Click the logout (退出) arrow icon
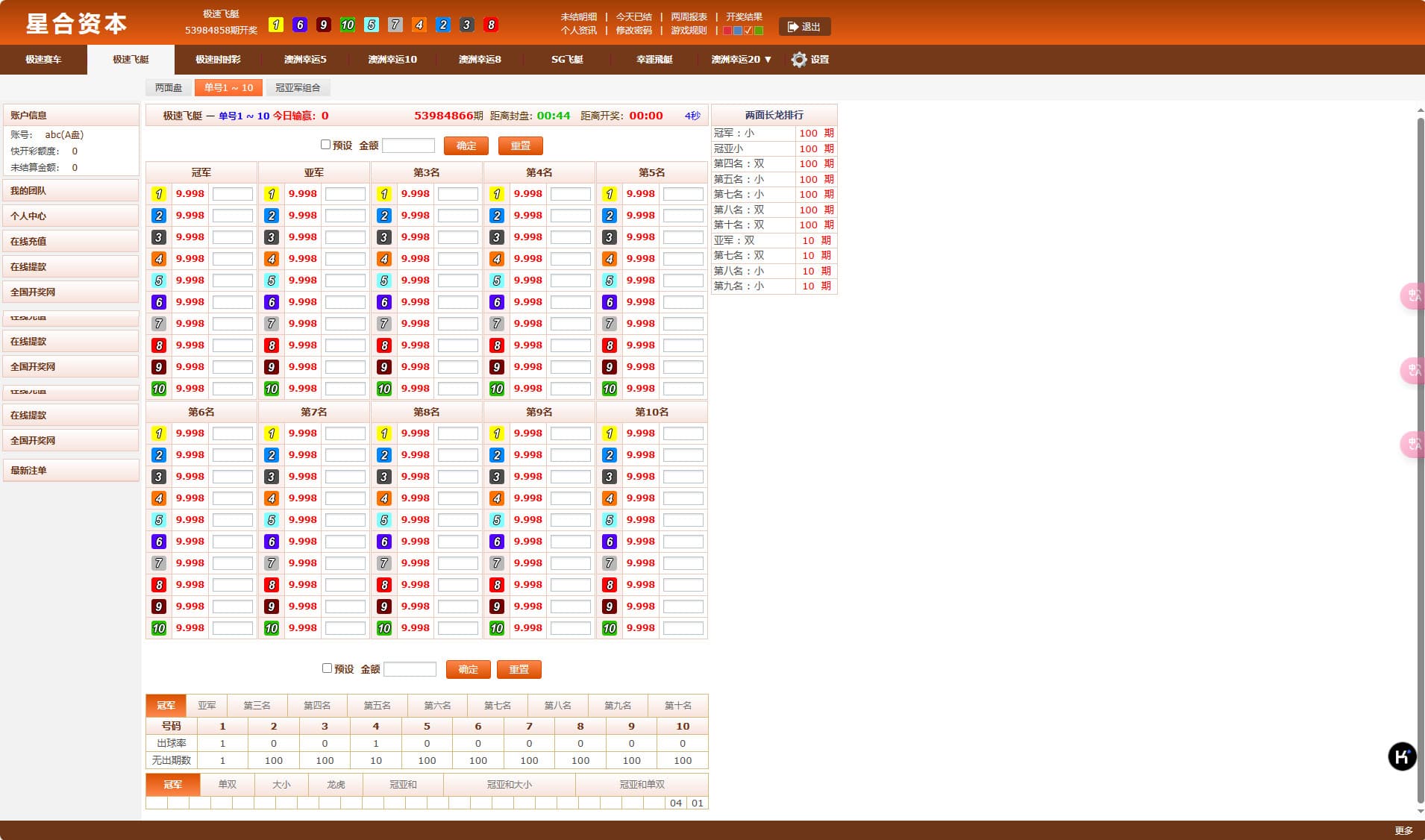Viewport: 1425px width, 840px height. 792,27
